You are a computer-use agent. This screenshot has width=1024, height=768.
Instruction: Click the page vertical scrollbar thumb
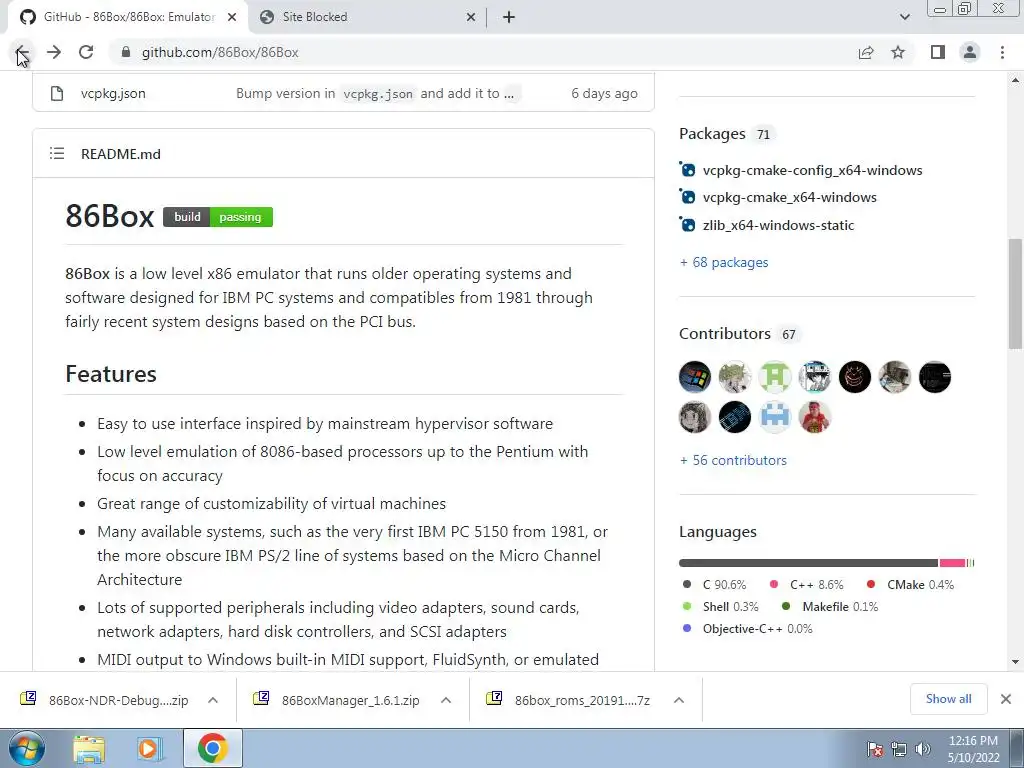[1015, 294]
